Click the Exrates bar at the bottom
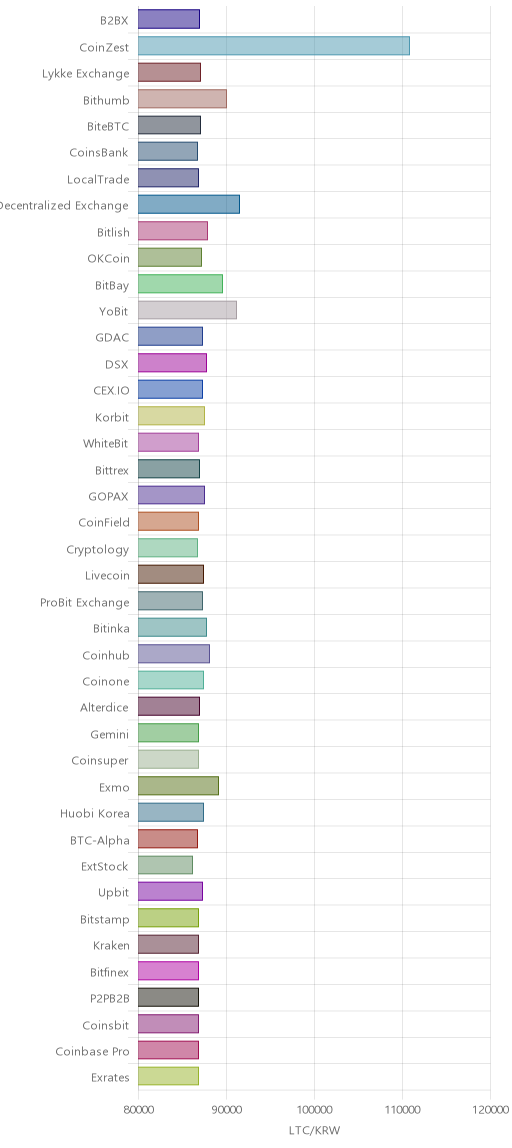 click(x=168, y=1076)
